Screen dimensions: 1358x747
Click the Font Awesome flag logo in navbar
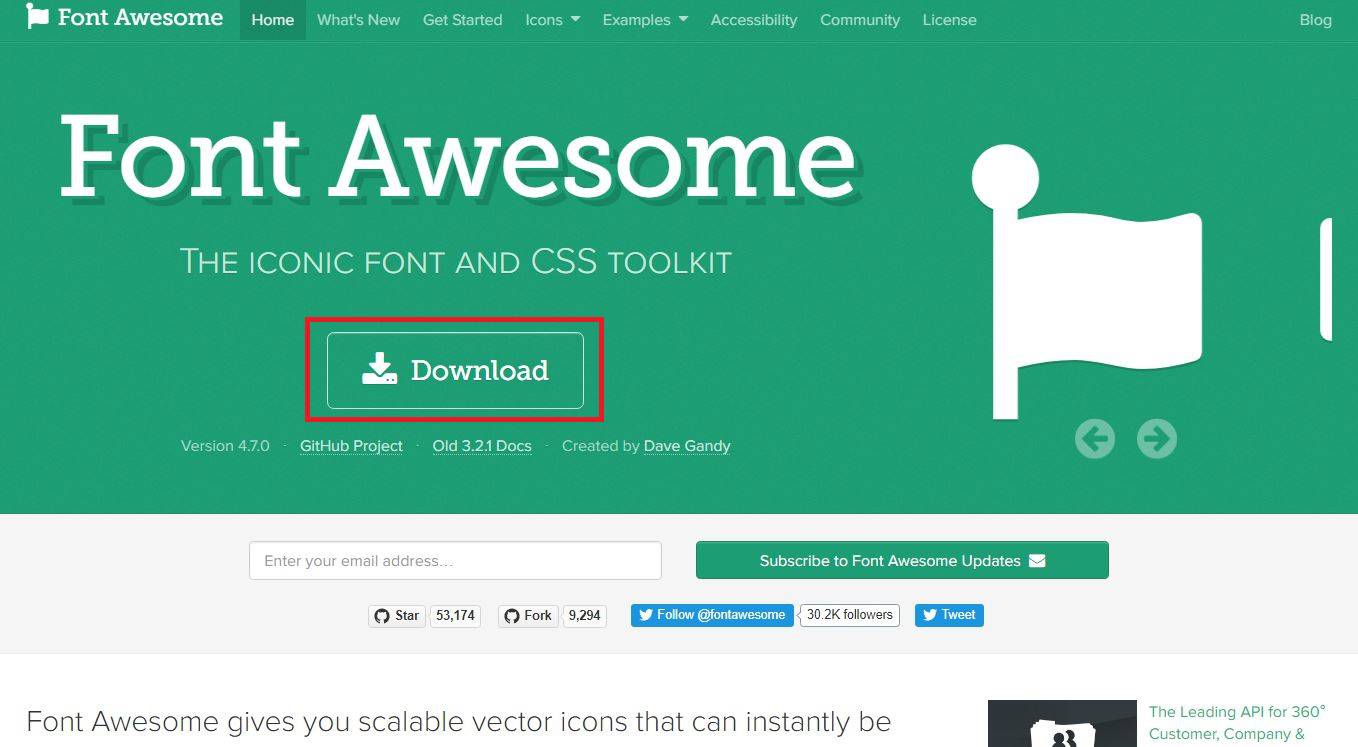[37, 17]
